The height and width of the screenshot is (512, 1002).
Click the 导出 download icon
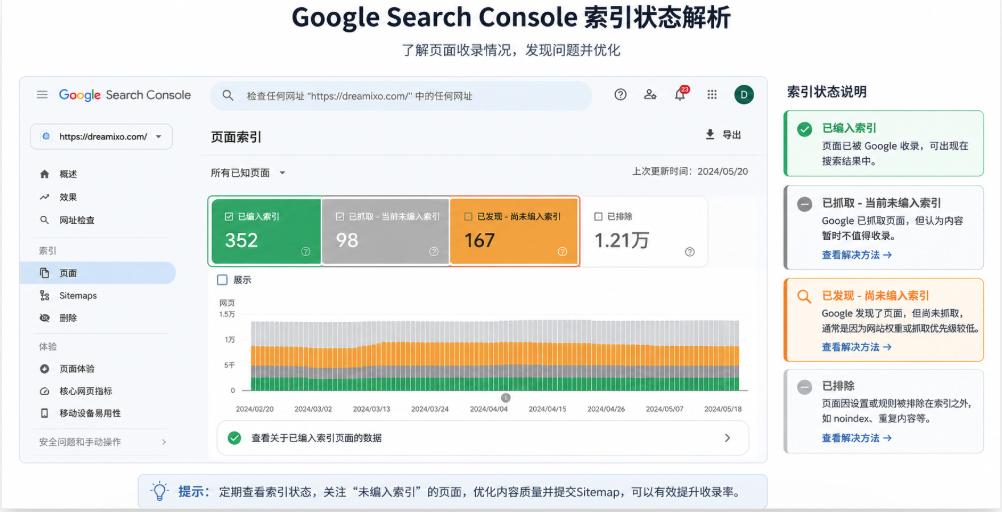click(x=710, y=134)
